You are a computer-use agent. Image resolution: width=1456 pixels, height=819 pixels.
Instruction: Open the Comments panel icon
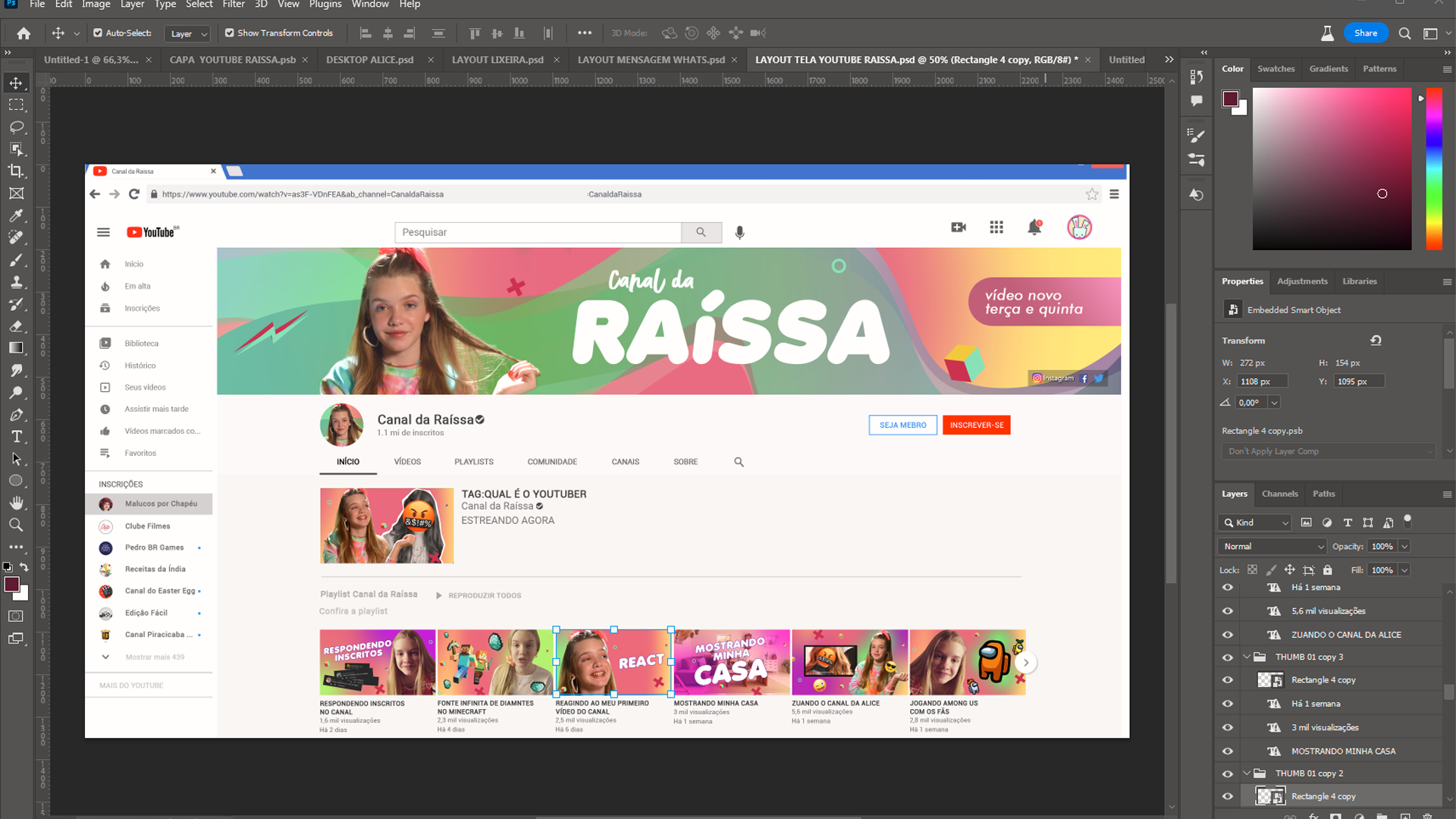[1197, 100]
